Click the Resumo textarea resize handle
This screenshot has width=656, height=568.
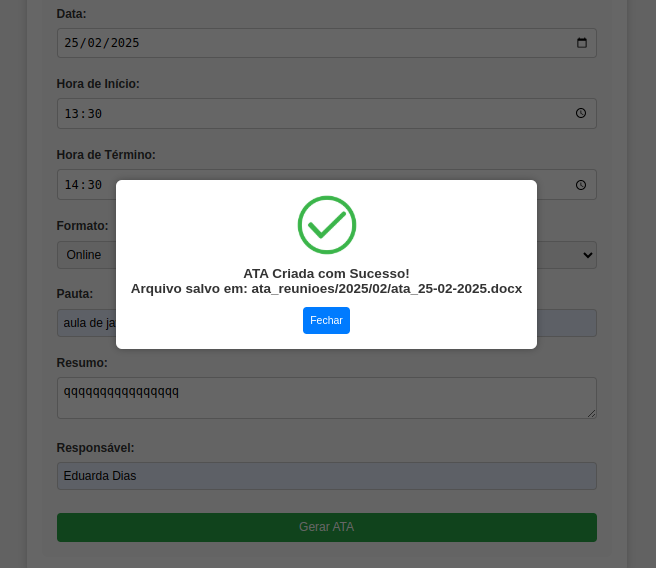tap(591, 413)
